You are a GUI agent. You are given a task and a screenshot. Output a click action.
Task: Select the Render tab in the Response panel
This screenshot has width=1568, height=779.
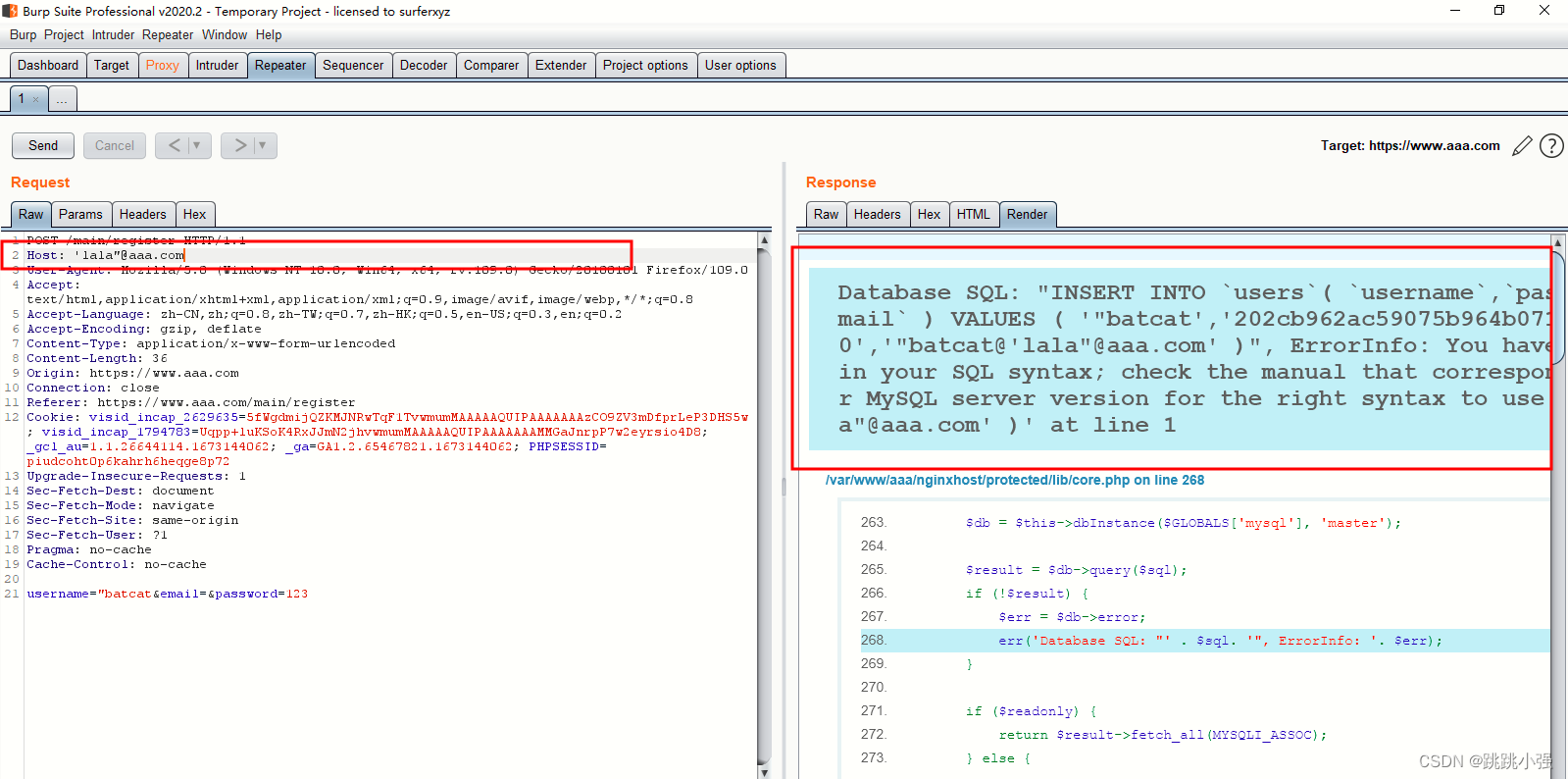1028,214
